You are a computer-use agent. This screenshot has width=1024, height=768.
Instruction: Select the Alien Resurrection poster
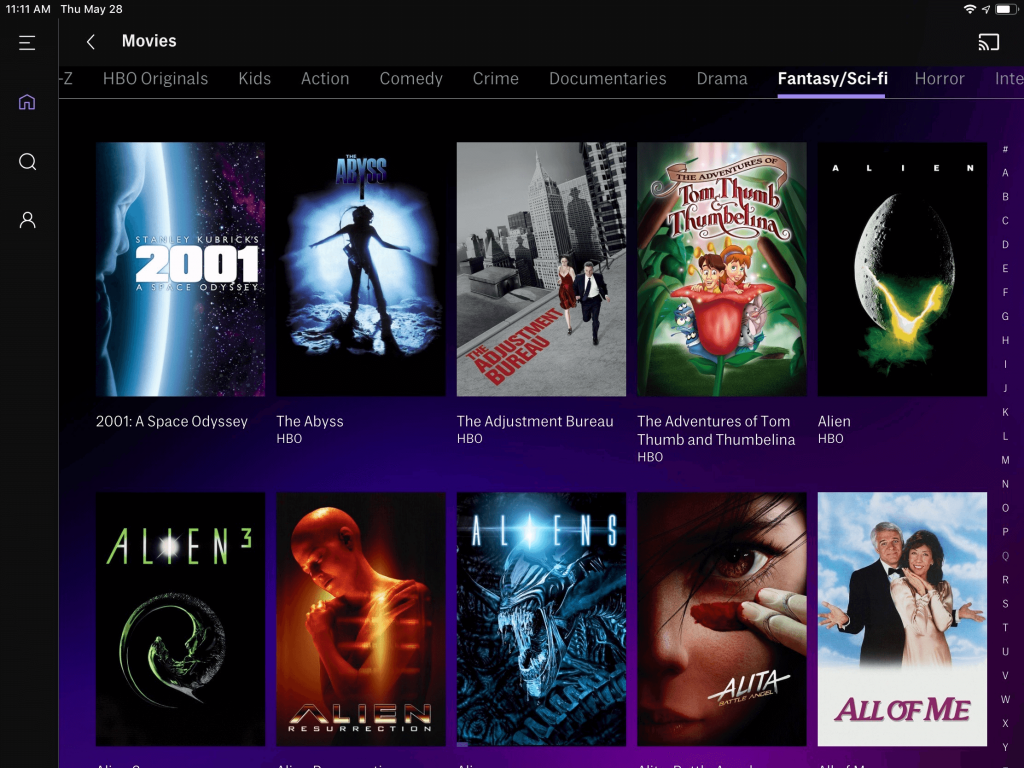pos(361,619)
